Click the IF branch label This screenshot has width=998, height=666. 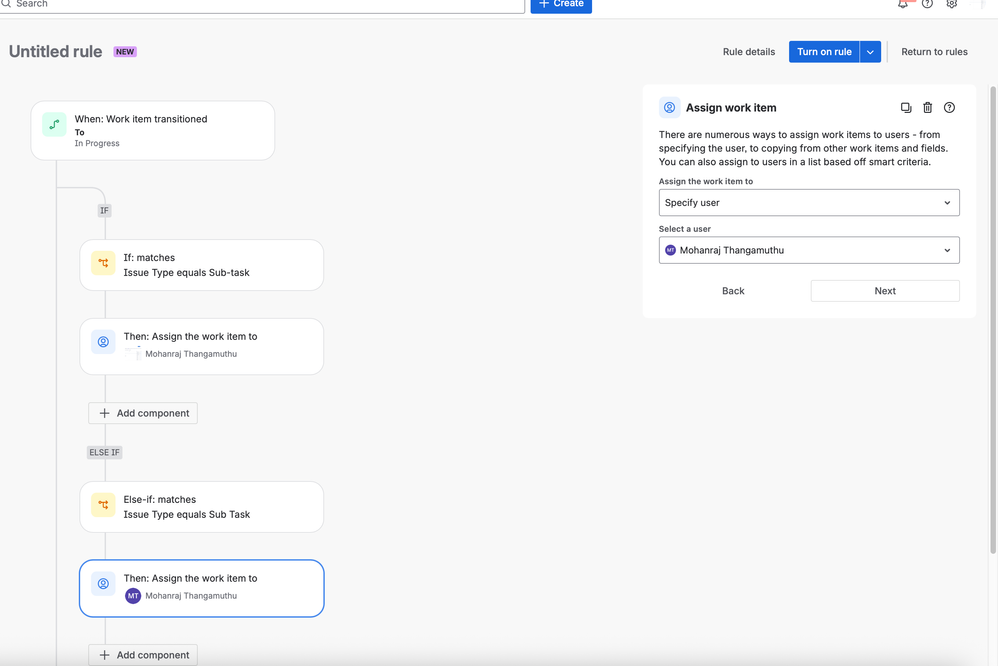click(104, 210)
